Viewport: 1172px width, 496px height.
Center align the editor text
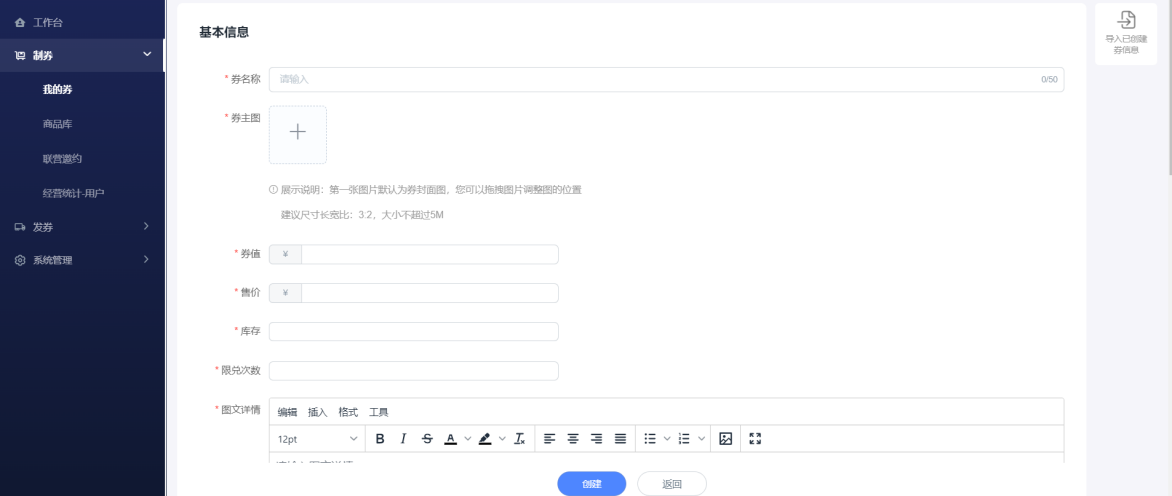tap(574, 439)
